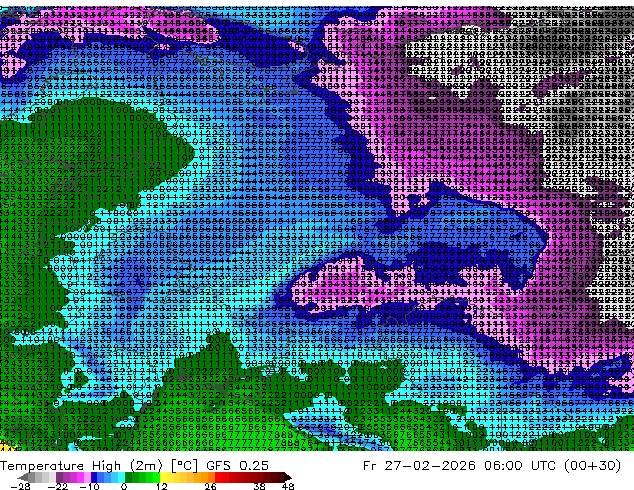634x490 pixels.
Task: Click the date "Fr 27-02-2026"
Action: point(419,466)
